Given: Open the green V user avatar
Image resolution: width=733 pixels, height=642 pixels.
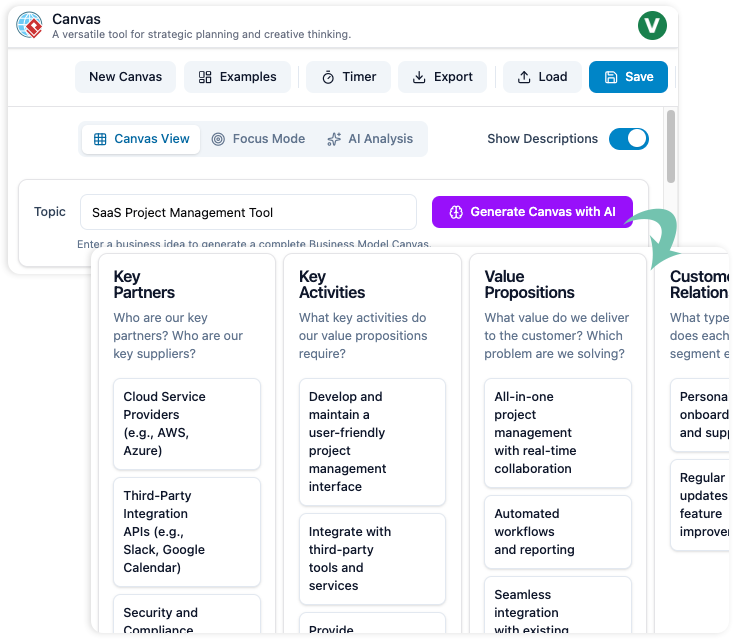Looking at the screenshot, I should coord(652,25).
